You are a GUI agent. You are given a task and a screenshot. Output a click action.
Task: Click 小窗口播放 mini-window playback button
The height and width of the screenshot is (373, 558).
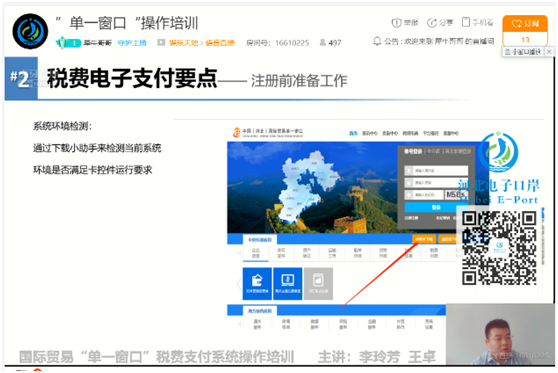[x=523, y=52]
